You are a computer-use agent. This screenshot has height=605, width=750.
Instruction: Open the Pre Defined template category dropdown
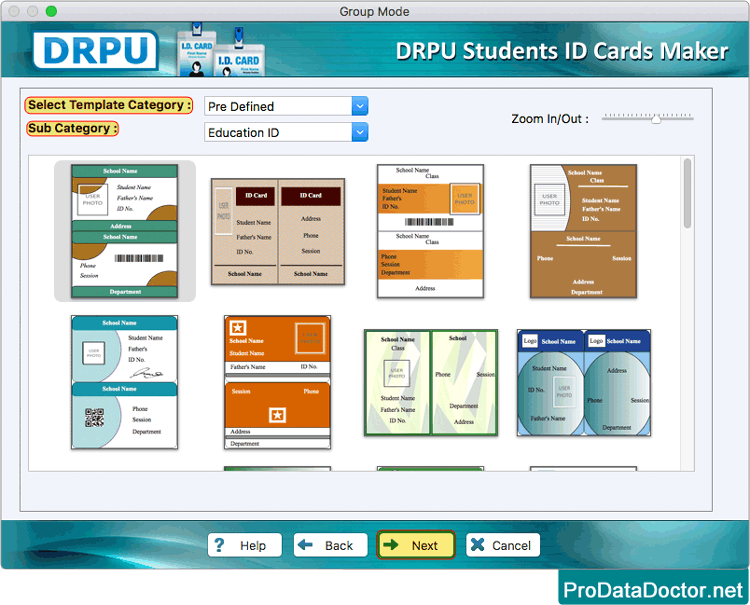point(286,106)
